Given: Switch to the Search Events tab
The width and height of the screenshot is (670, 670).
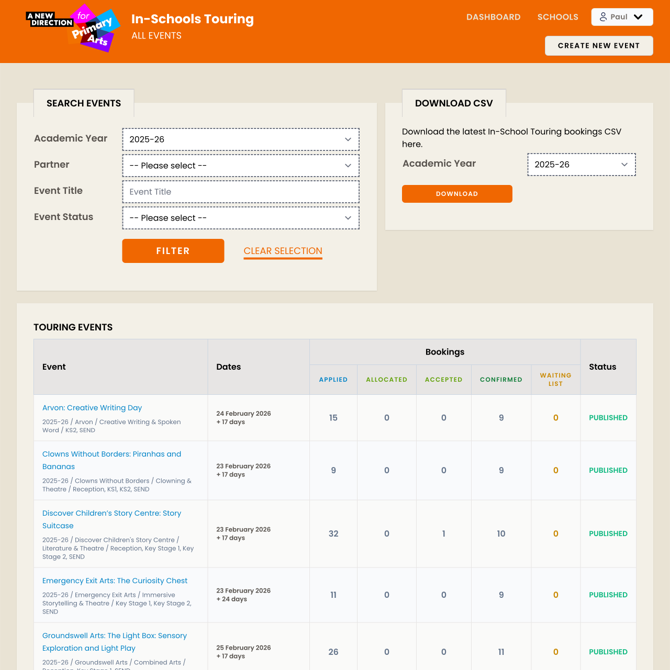Looking at the screenshot, I should click(x=84, y=103).
